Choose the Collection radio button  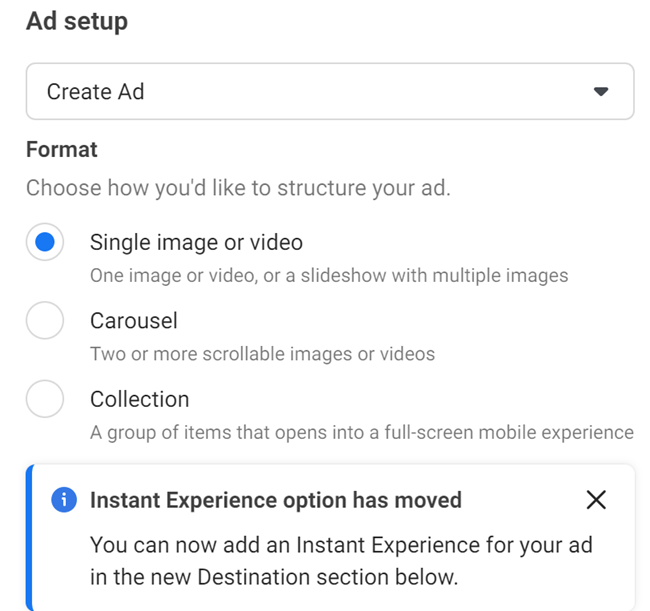(x=45, y=399)
